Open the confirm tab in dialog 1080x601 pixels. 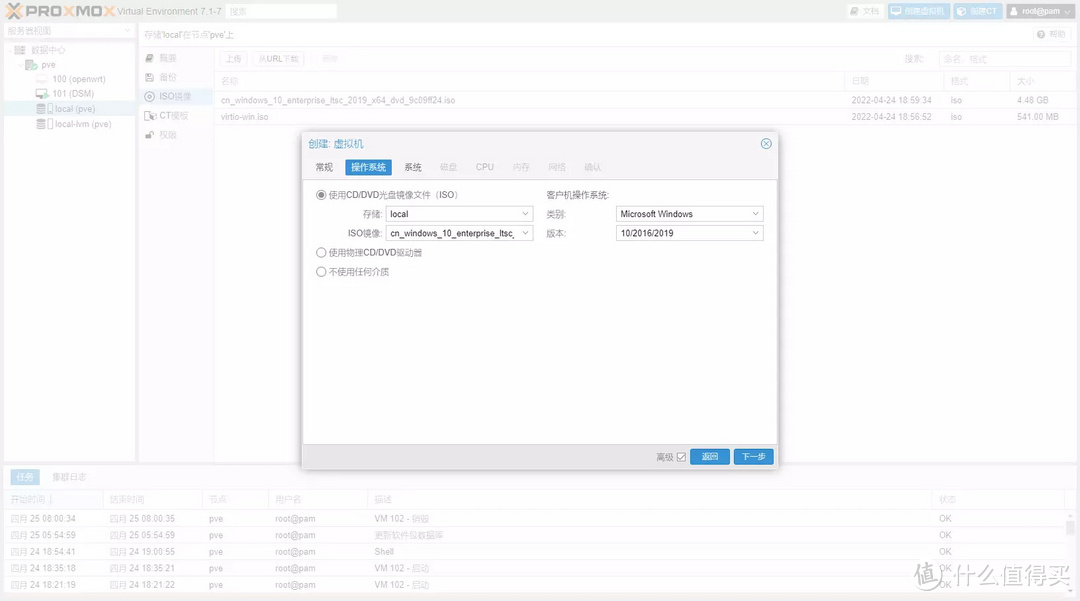pos(593,167)
